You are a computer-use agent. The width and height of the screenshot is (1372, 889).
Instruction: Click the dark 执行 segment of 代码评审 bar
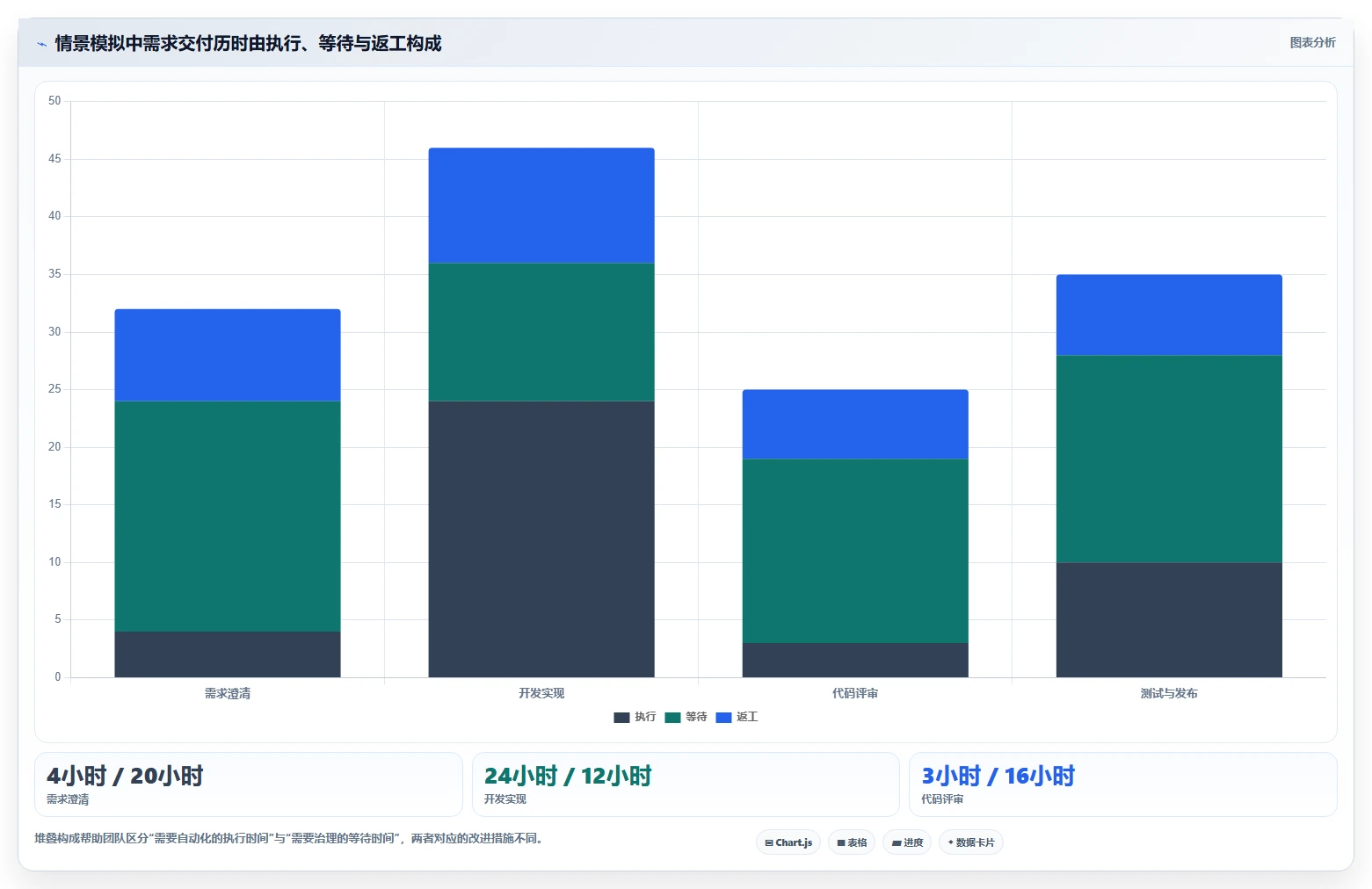(855, 660)
